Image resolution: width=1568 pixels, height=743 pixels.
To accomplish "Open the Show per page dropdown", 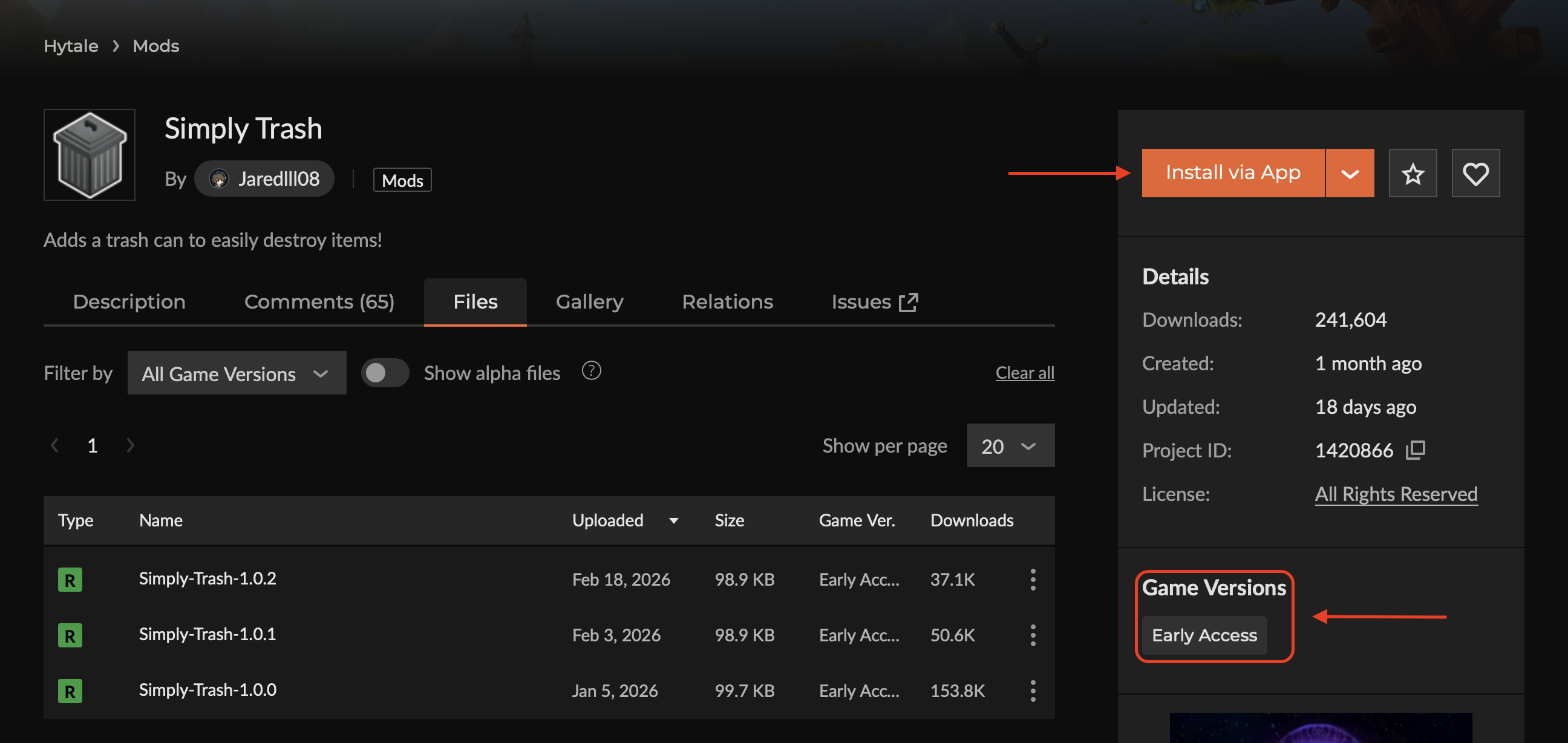I will pos(1010,446).
